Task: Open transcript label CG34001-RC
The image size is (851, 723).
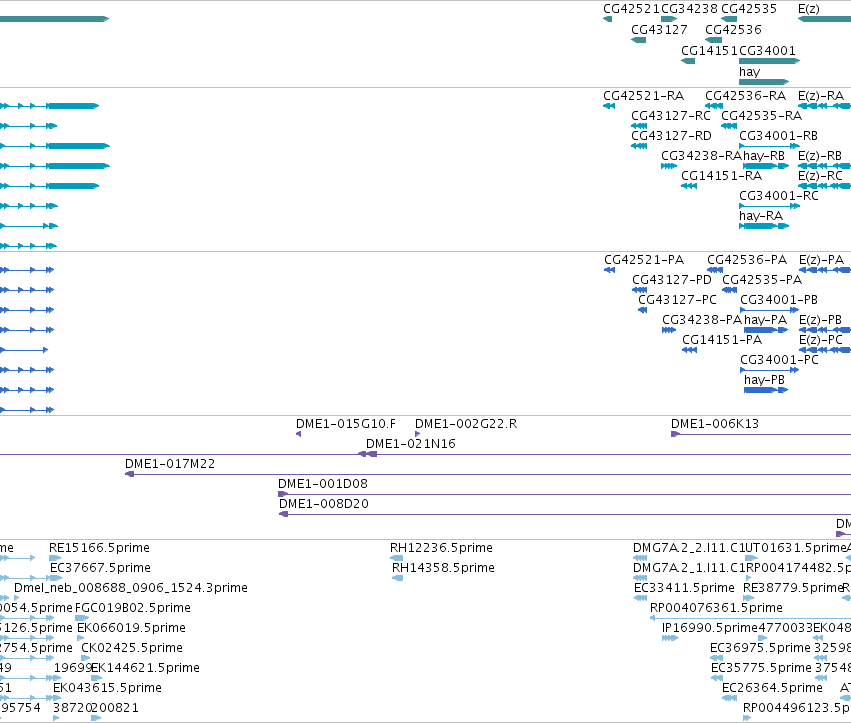Action: tap(779, 196)
